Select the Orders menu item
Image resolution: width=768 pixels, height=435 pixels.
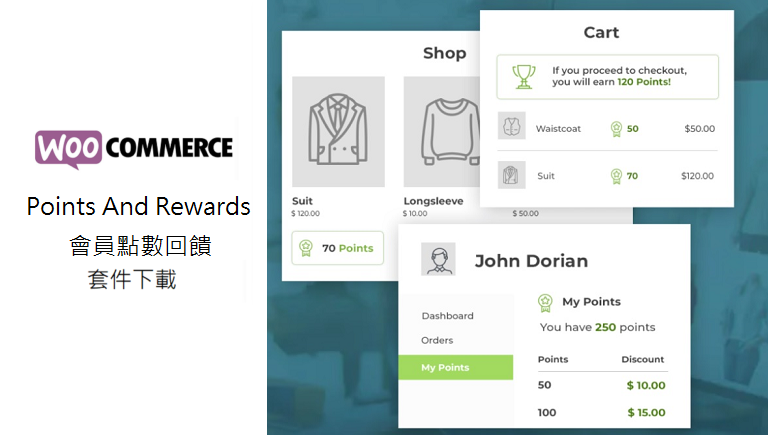click(x=437, y=340)
